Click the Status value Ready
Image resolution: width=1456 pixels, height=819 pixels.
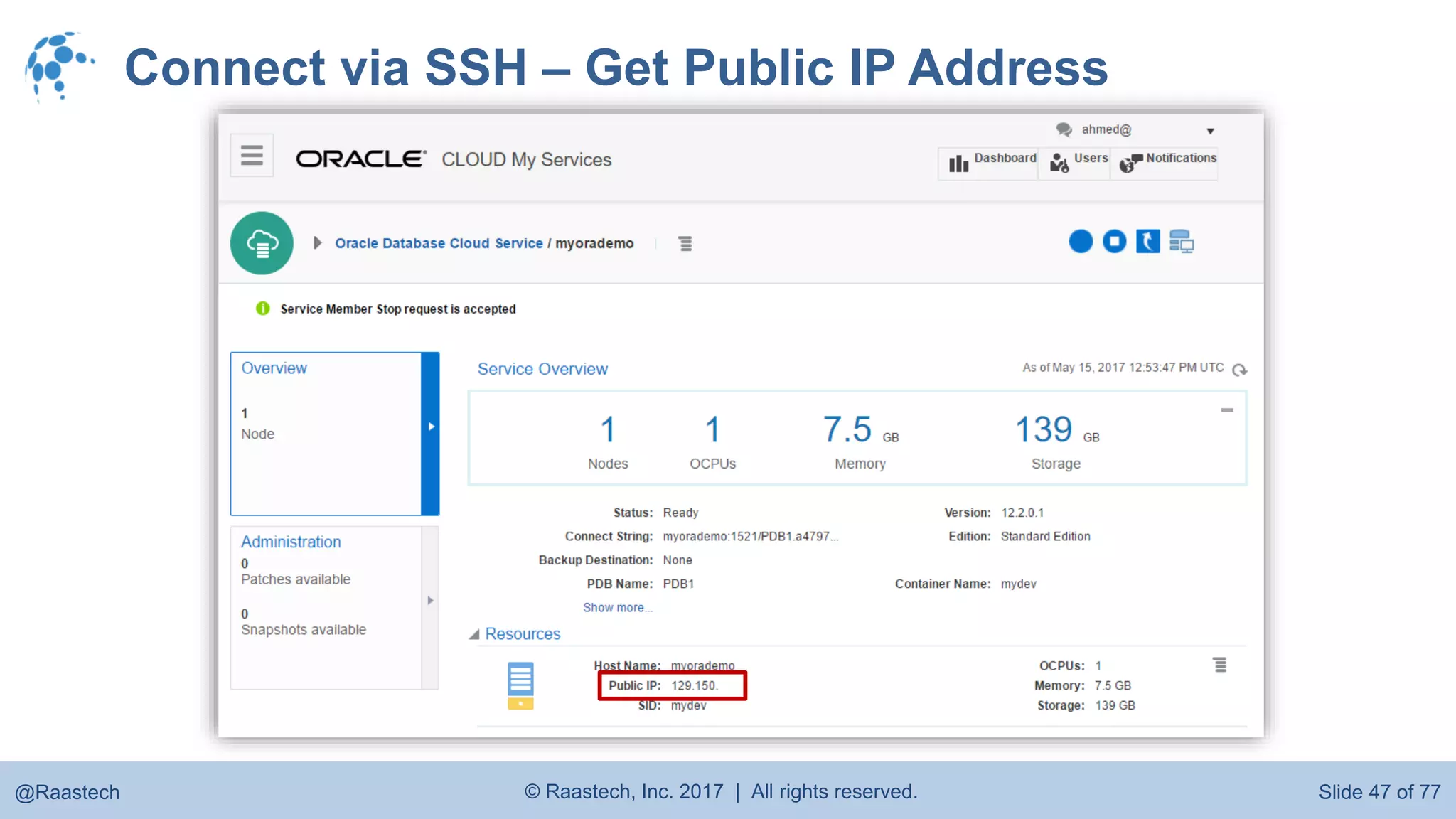point(680,513)
